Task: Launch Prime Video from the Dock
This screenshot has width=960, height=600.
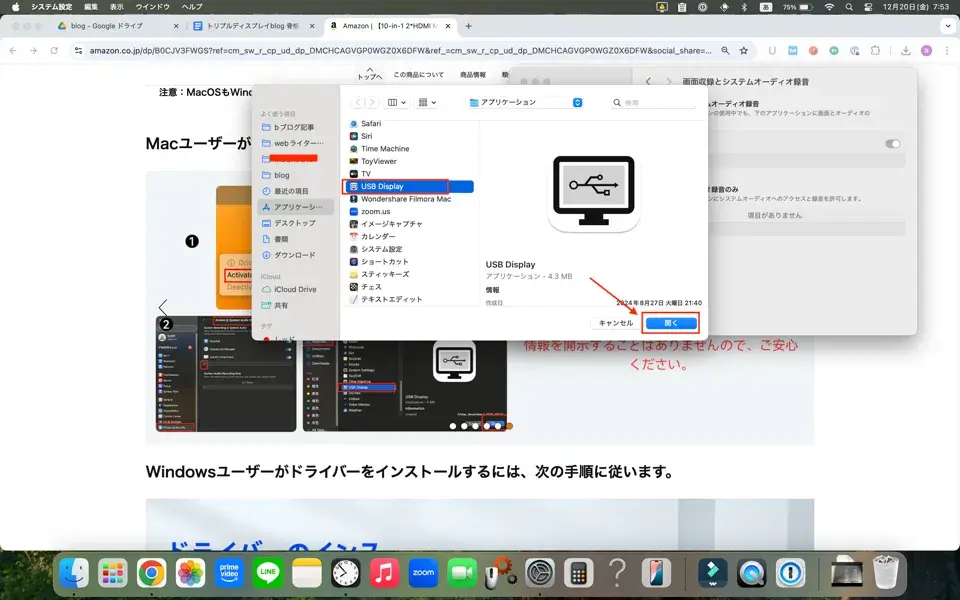Action: pyautogui.click(x=229, y=574)
